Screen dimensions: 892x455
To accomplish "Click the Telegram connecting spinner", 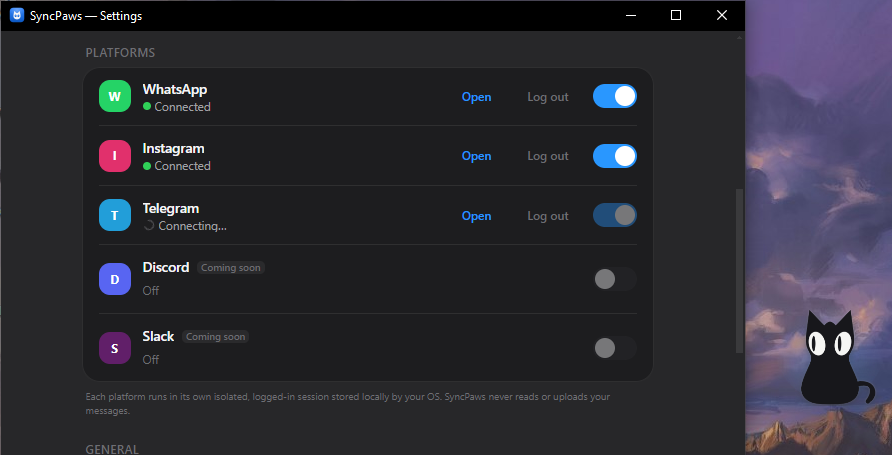I will pyautogui.click(x=148, y=225).
